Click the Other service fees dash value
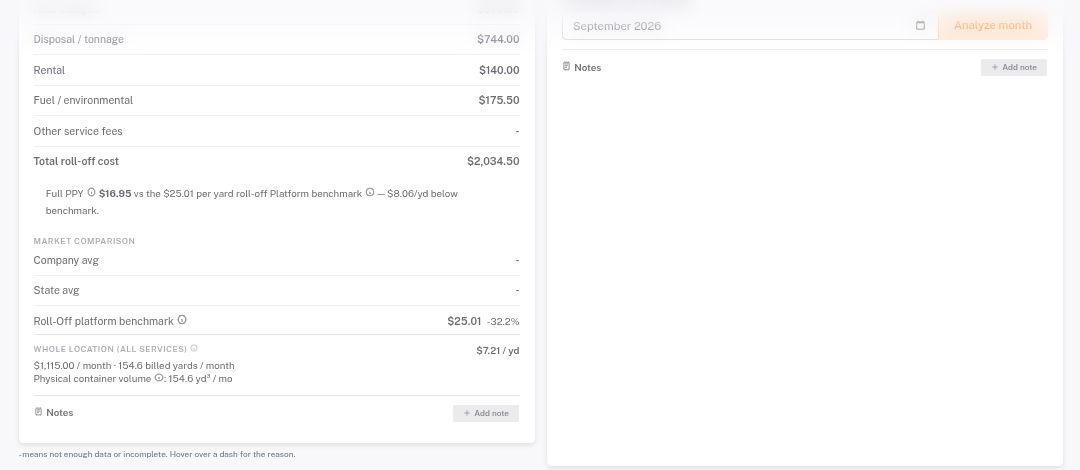Image resolution: width=1080 pixels, height=470 pixels. pos(517,131)
